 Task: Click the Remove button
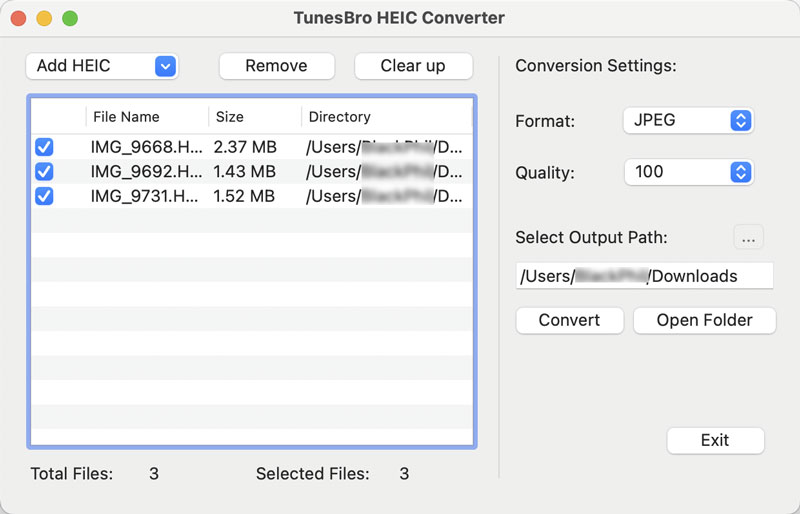277,66
